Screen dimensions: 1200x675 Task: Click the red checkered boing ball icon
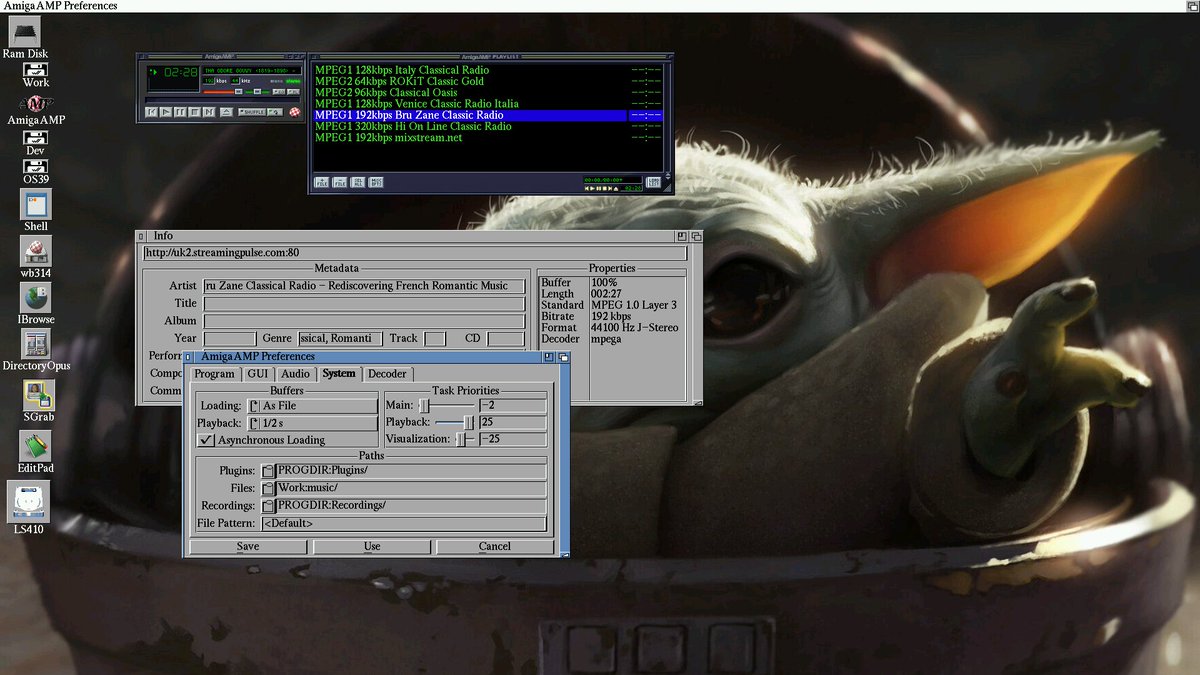(x=295, y=112)
